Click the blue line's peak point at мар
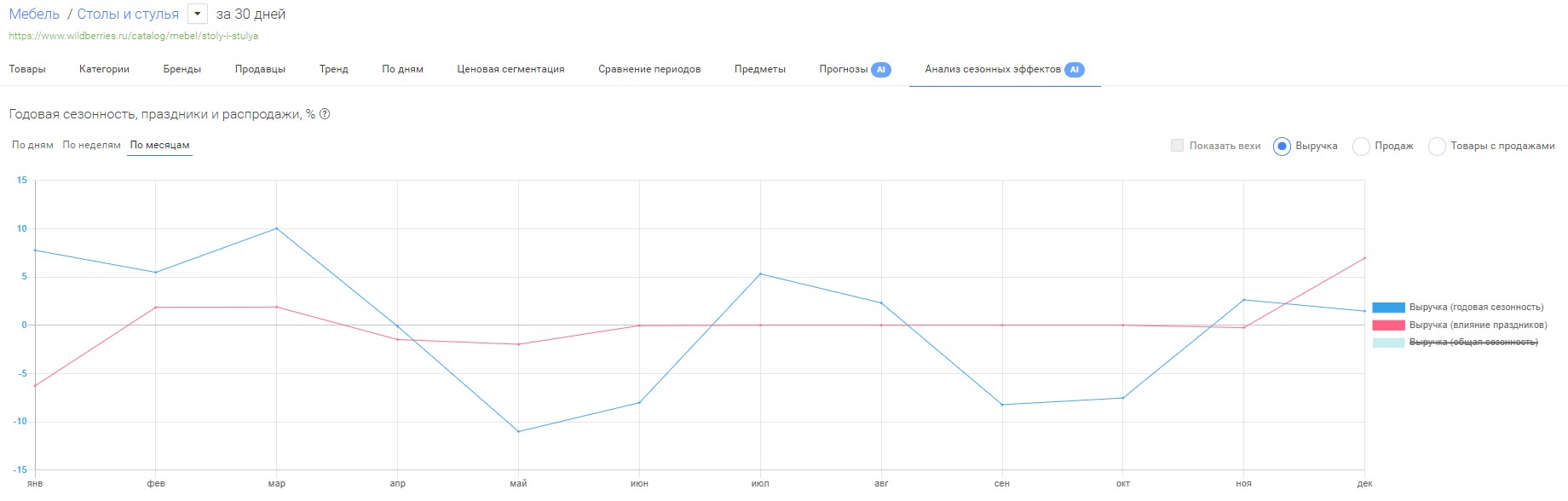1568x501 pixels. 276,228
